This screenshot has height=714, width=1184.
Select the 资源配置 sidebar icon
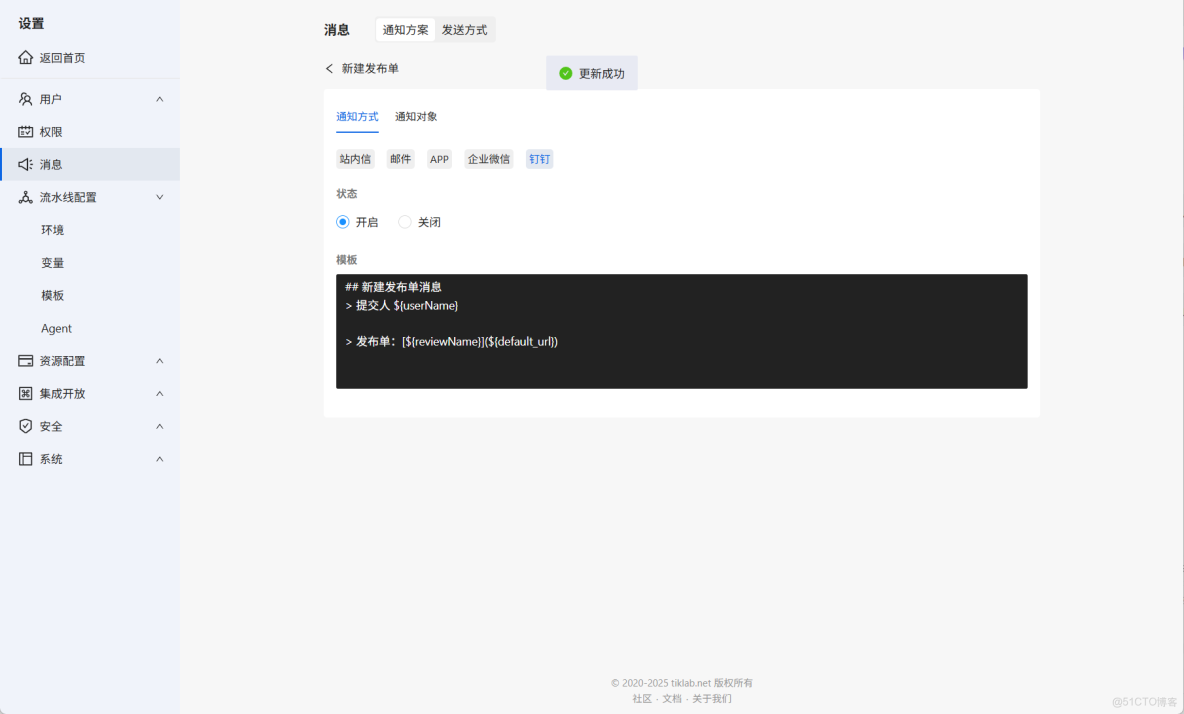coord(24,360)
